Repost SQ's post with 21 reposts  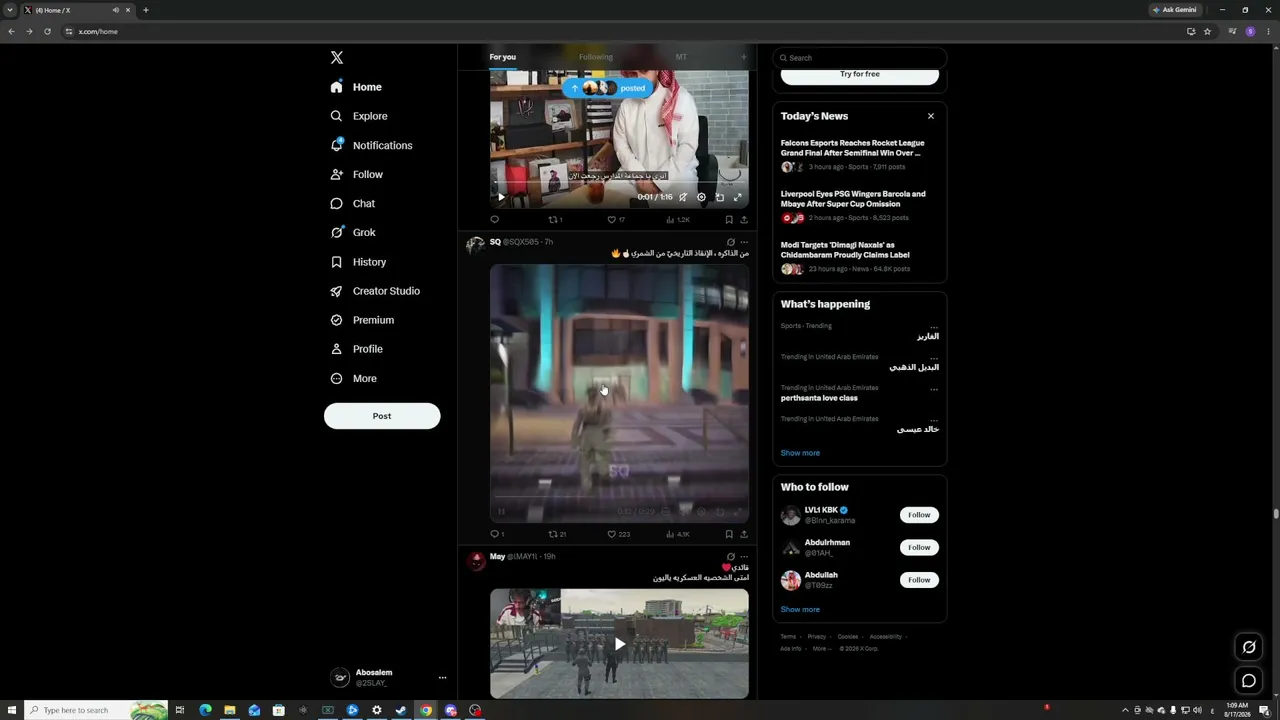click(x=557, y=534)
